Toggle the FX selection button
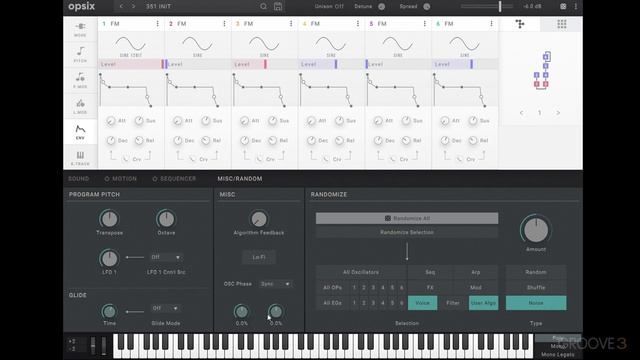Screen dimensions: 640x360 [x=430, y=287]
